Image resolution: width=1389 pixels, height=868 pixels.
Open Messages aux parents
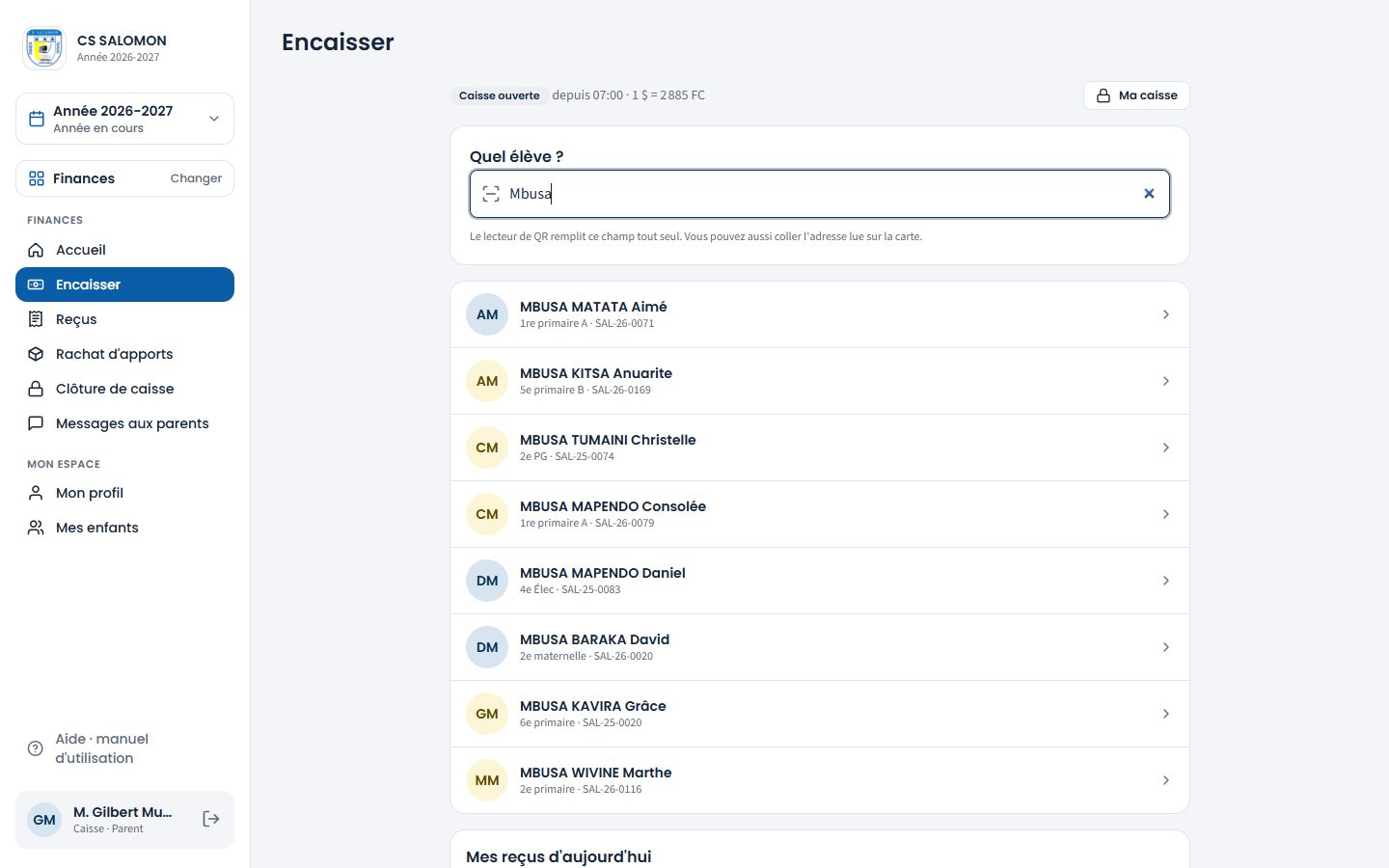point(124,423)
